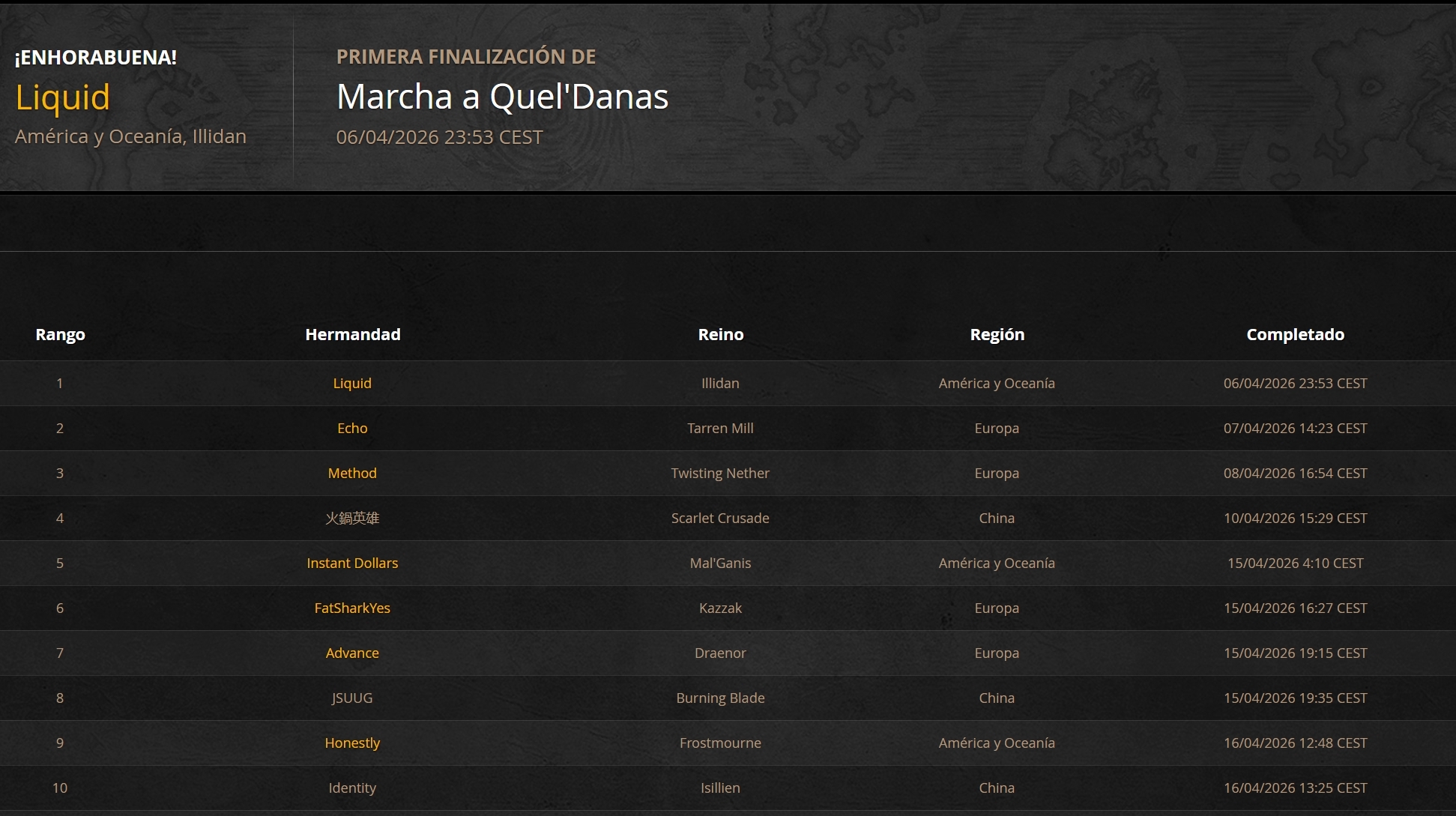Click rank number 1 in Liquid's row
This screenshot has width=1456, height=816.
click(x=60, y=384)
